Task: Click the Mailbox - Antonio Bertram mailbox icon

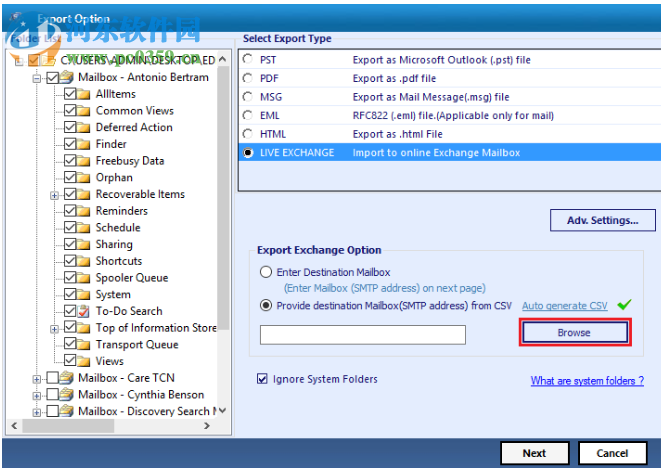Action: point(67,77)
